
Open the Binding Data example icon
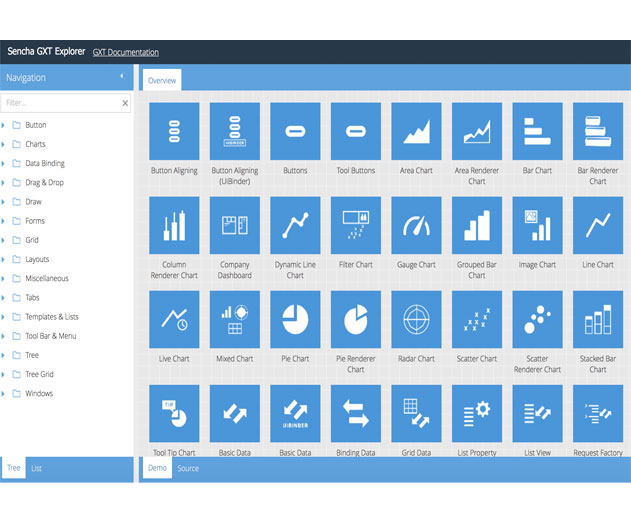pyautogui.click(x=356, y=414)
